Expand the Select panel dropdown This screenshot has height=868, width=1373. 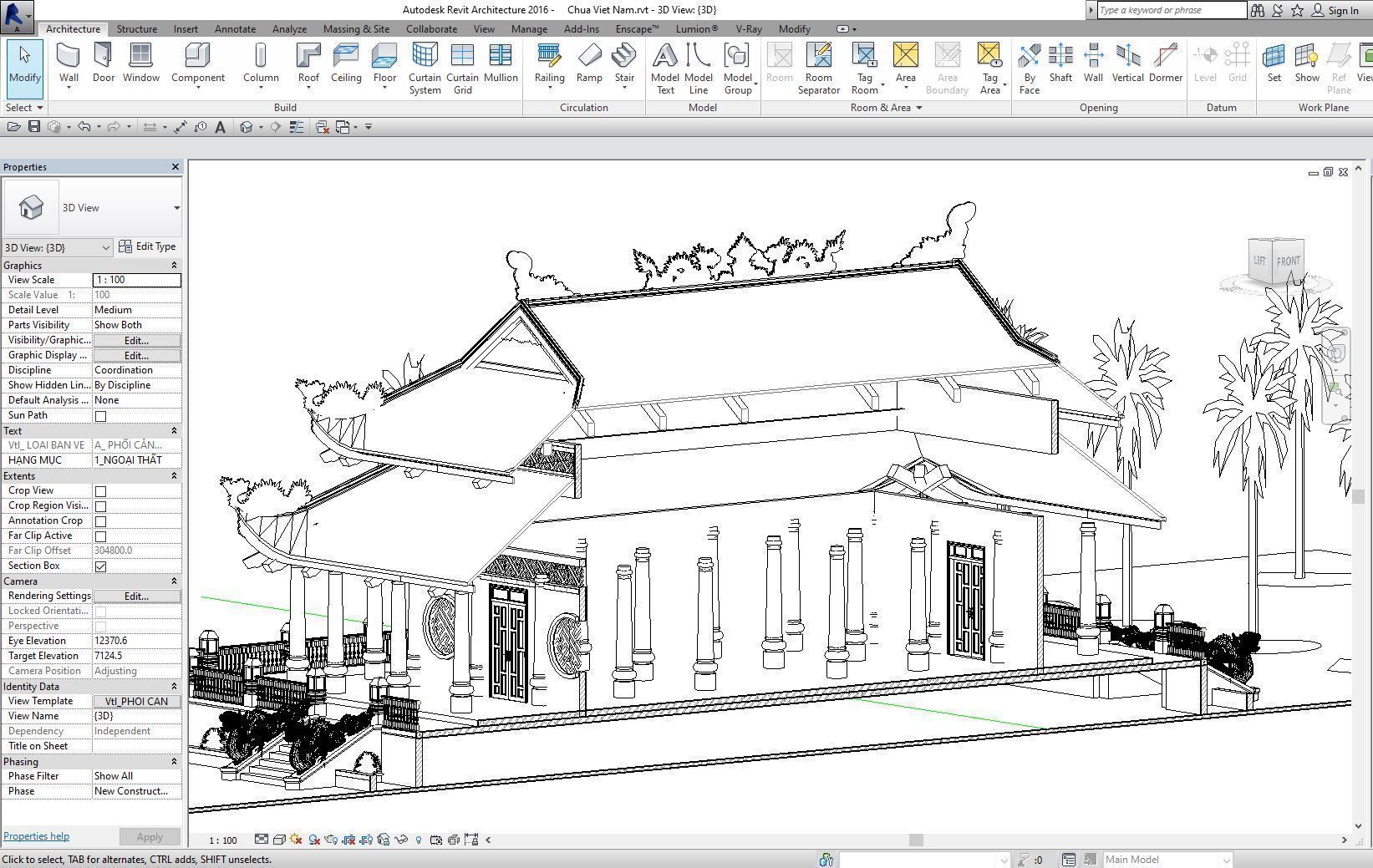23,108
